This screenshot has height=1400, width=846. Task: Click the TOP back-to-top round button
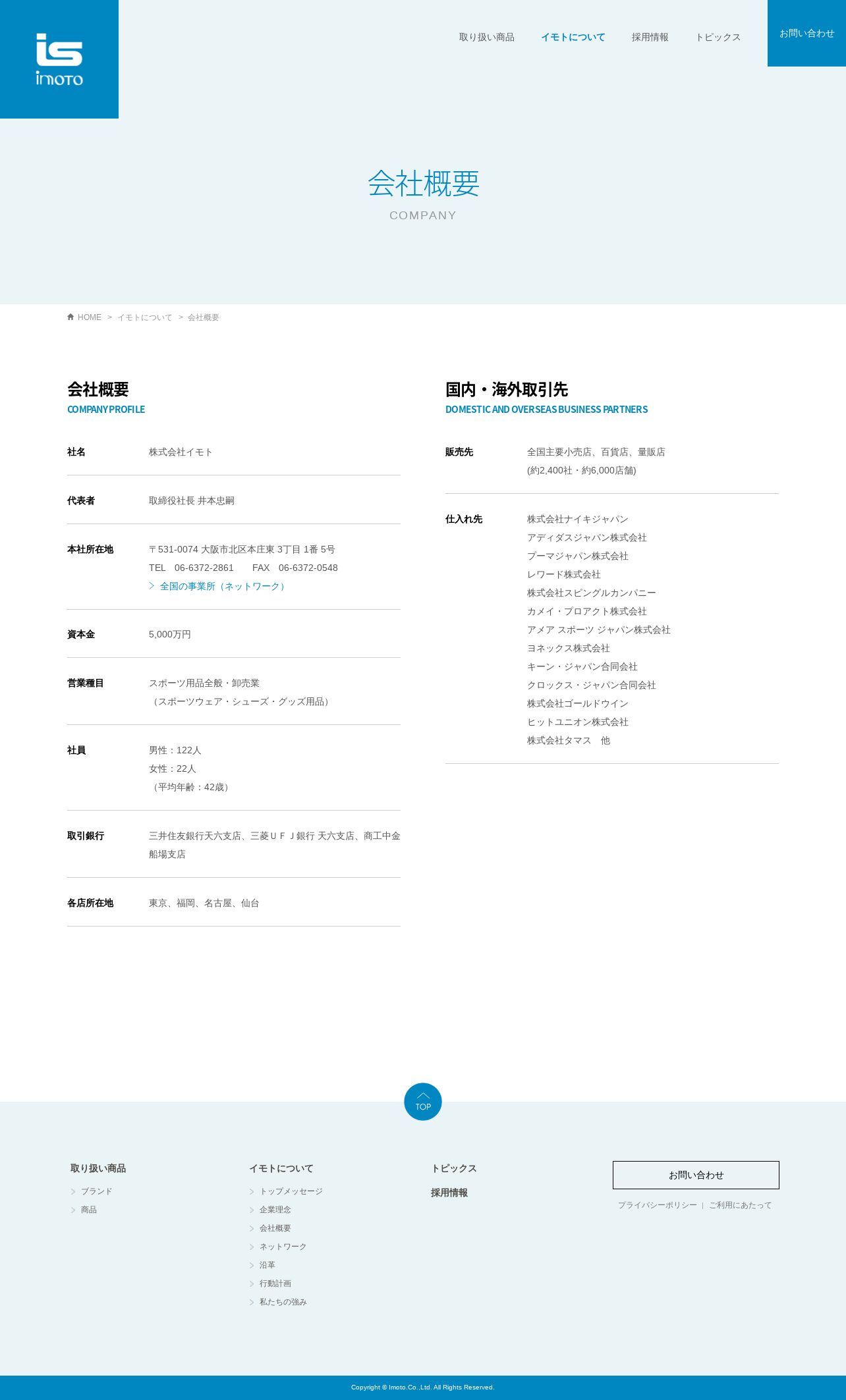pos(423,1102)
